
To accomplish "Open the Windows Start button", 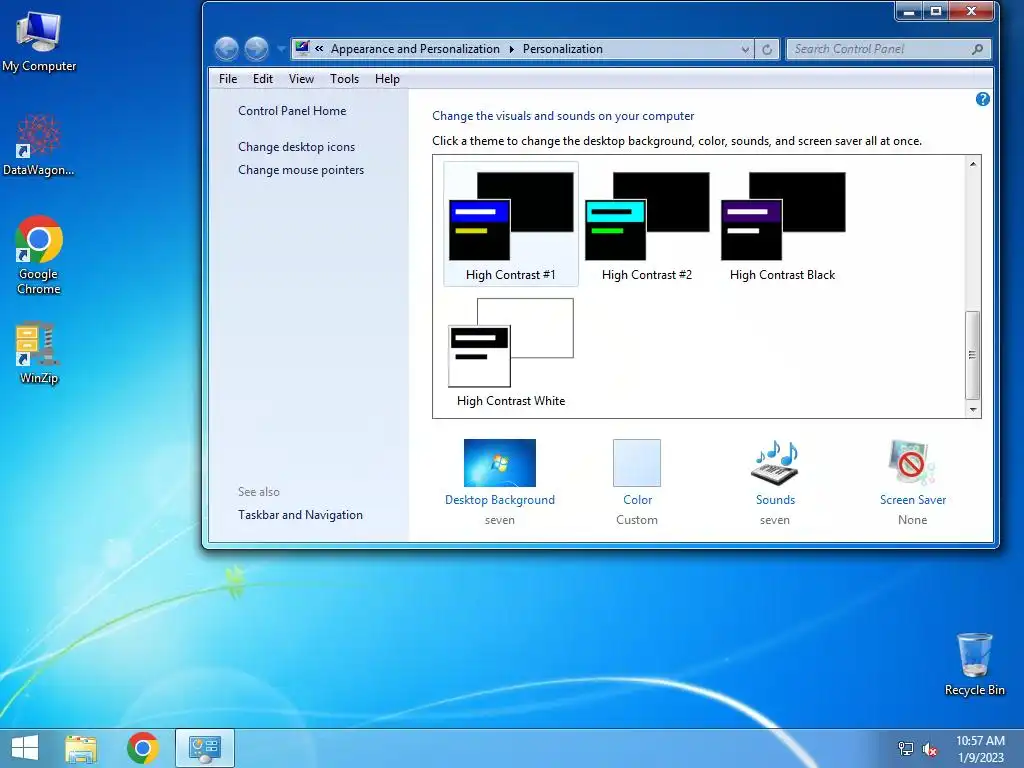I will pyautogui.click(x=25, y=748).
